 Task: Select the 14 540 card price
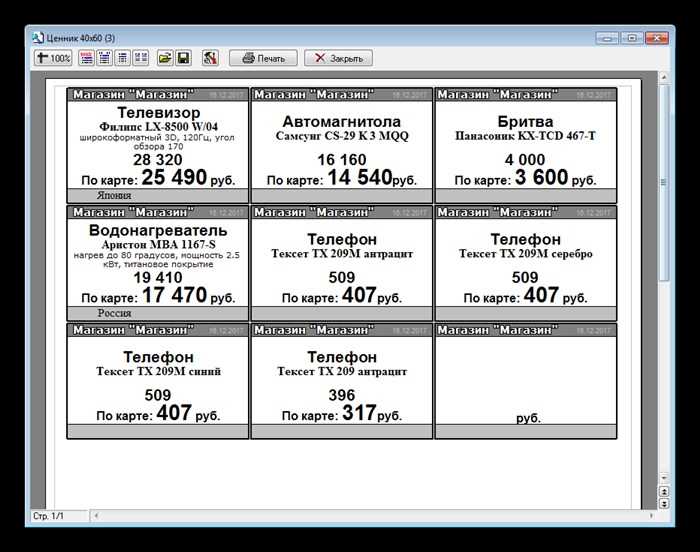(359, 177)
